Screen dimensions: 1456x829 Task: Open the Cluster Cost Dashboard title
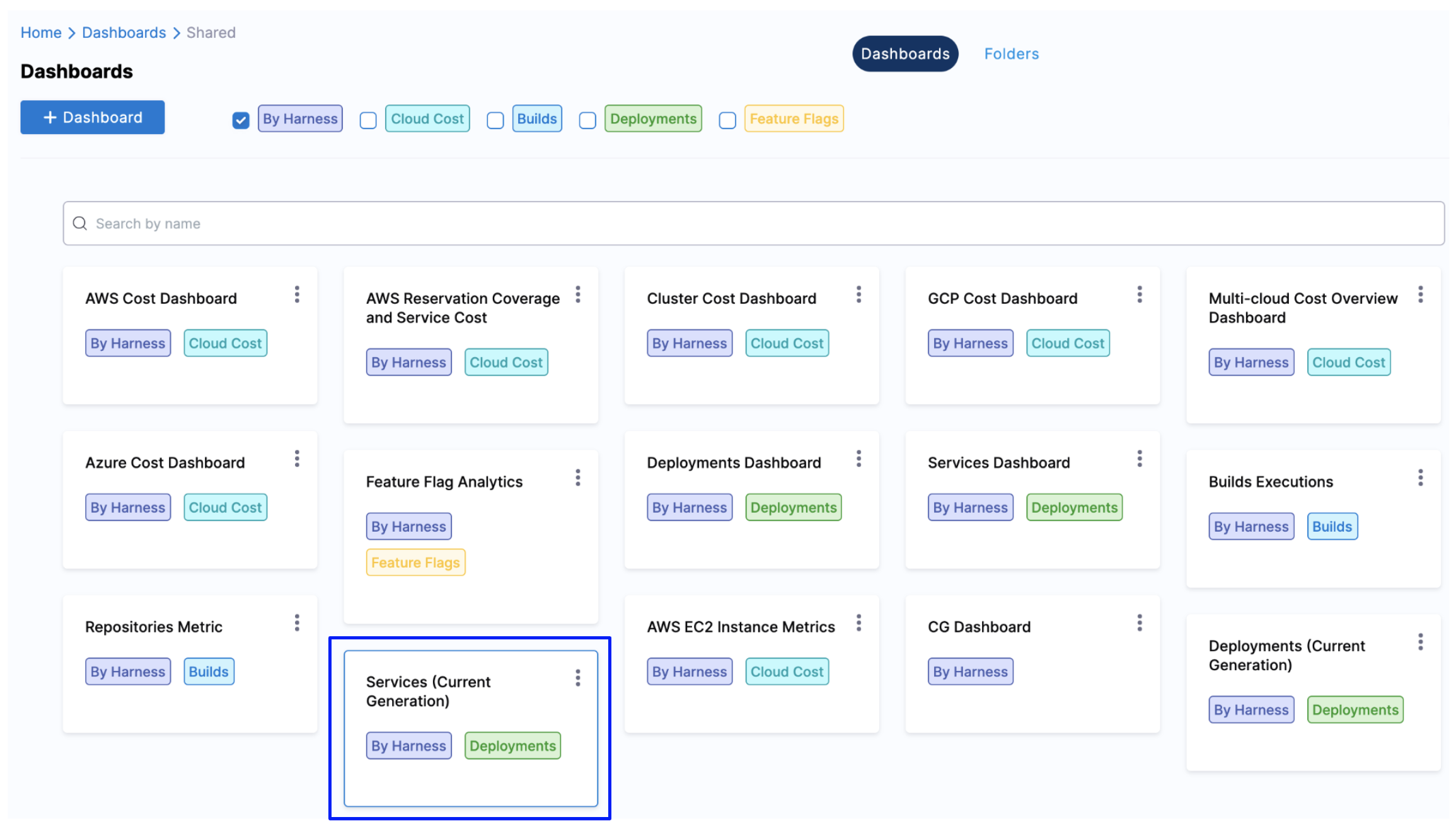(732, 299)
